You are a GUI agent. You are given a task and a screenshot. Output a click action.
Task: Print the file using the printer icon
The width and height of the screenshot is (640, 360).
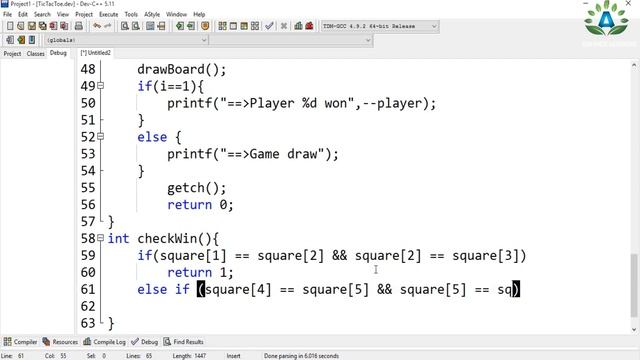(79, 26)
